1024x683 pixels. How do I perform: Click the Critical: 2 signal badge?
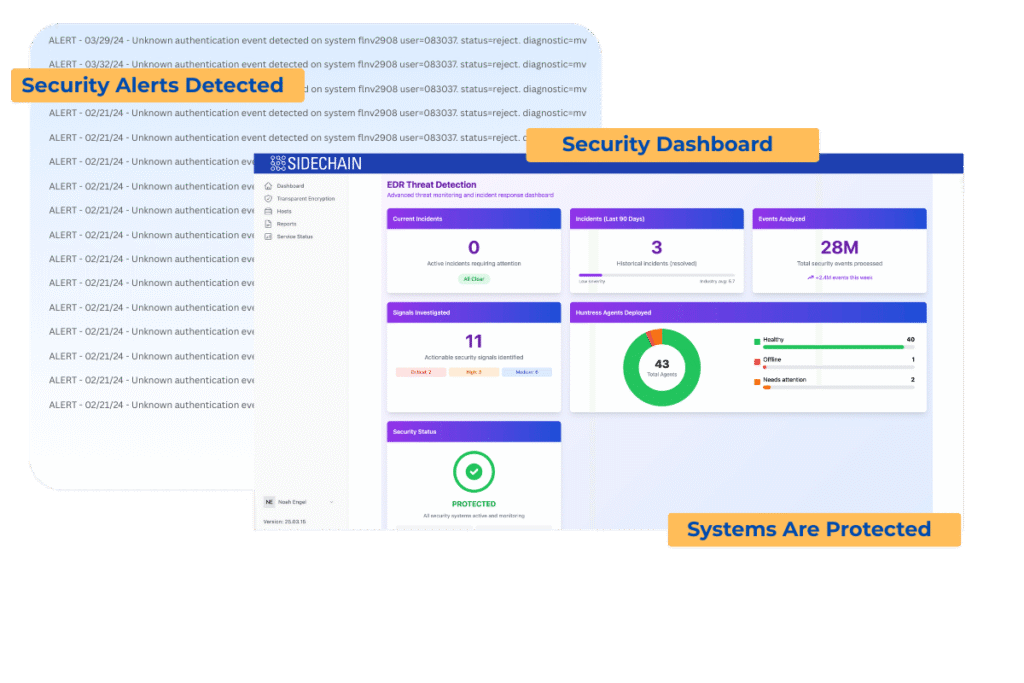point(421,372)
